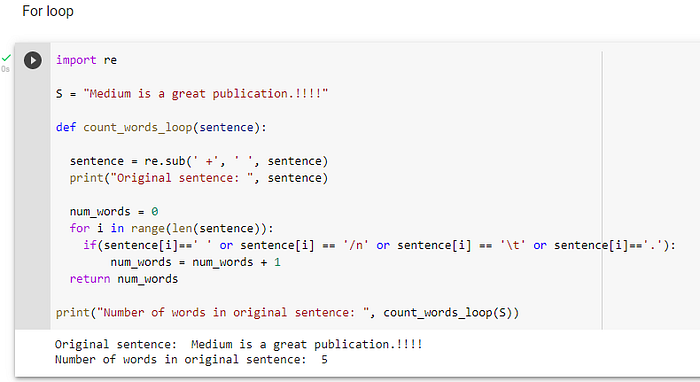700x382 pixels.
Task: Click the green execution checkmark icon
Action: coord(6,58)
